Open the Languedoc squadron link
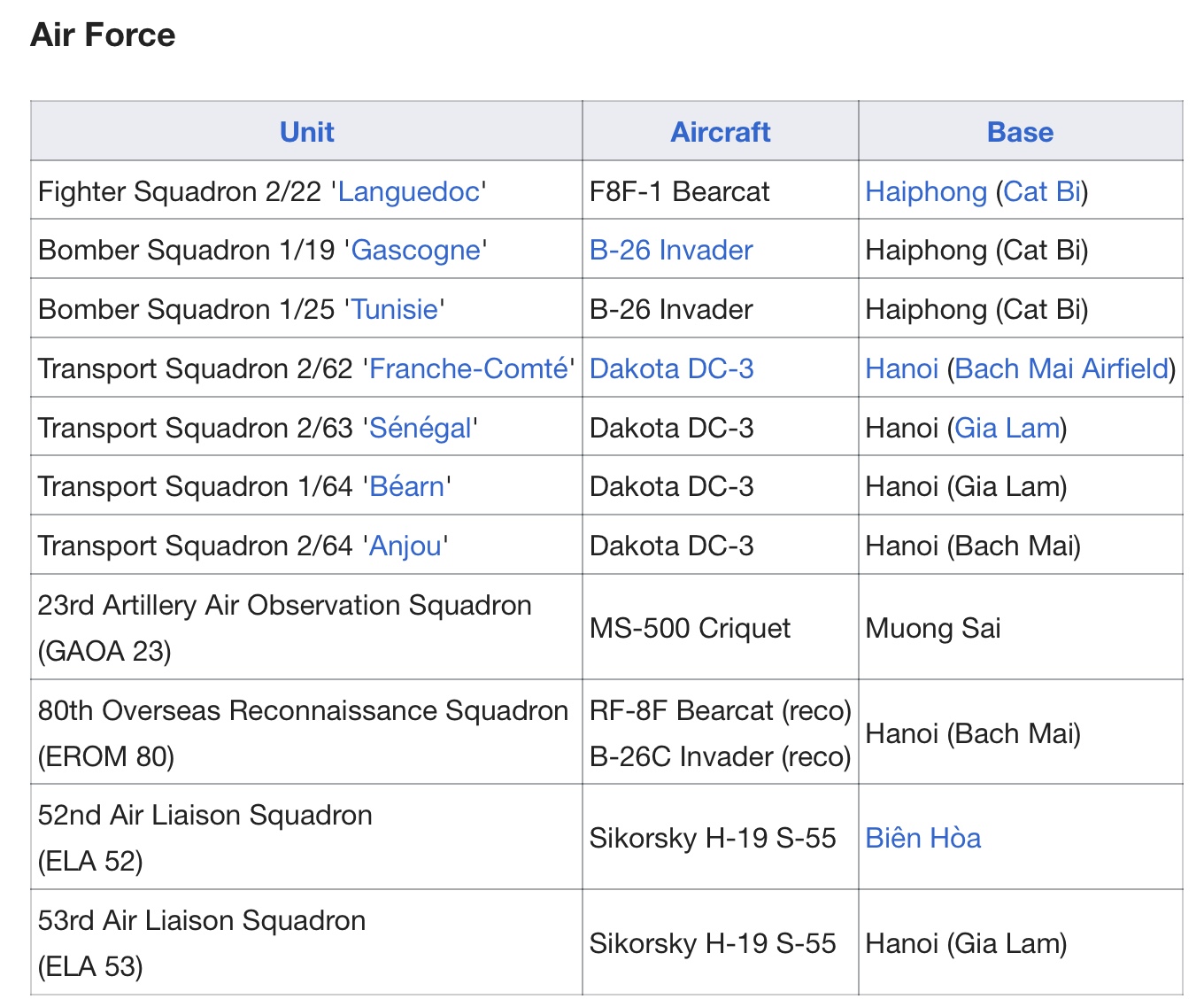 409,191
